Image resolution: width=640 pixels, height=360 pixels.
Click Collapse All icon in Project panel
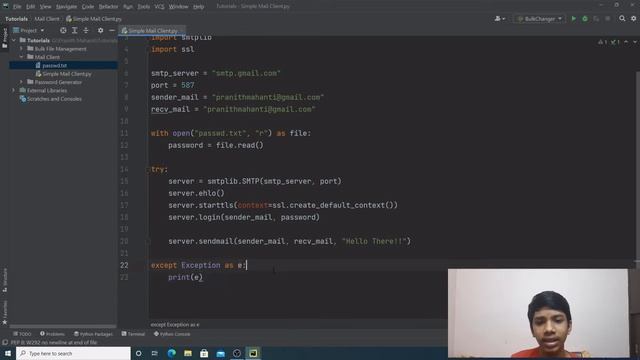(86, 30)
